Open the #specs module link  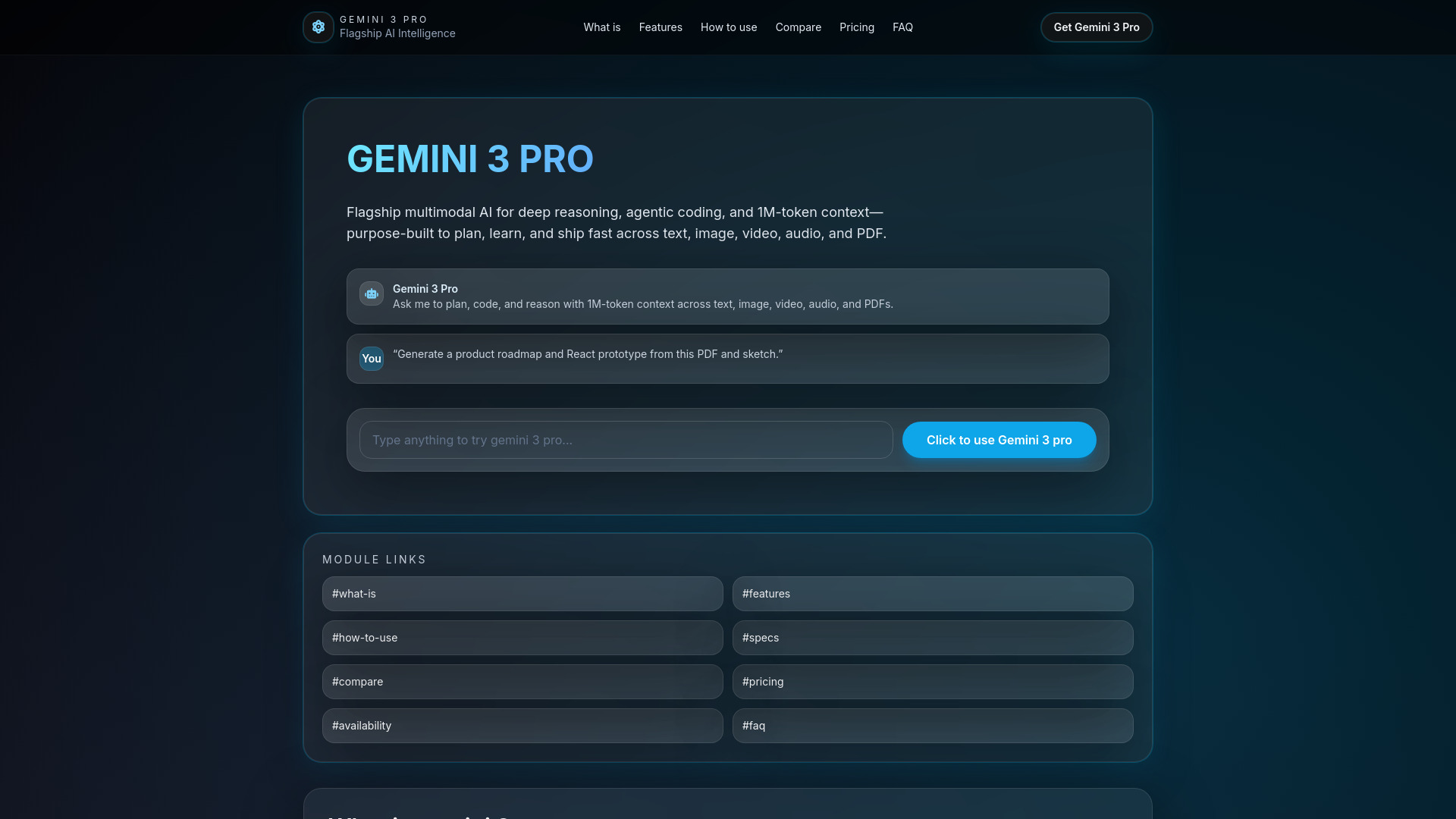click(x=932, y=638)
